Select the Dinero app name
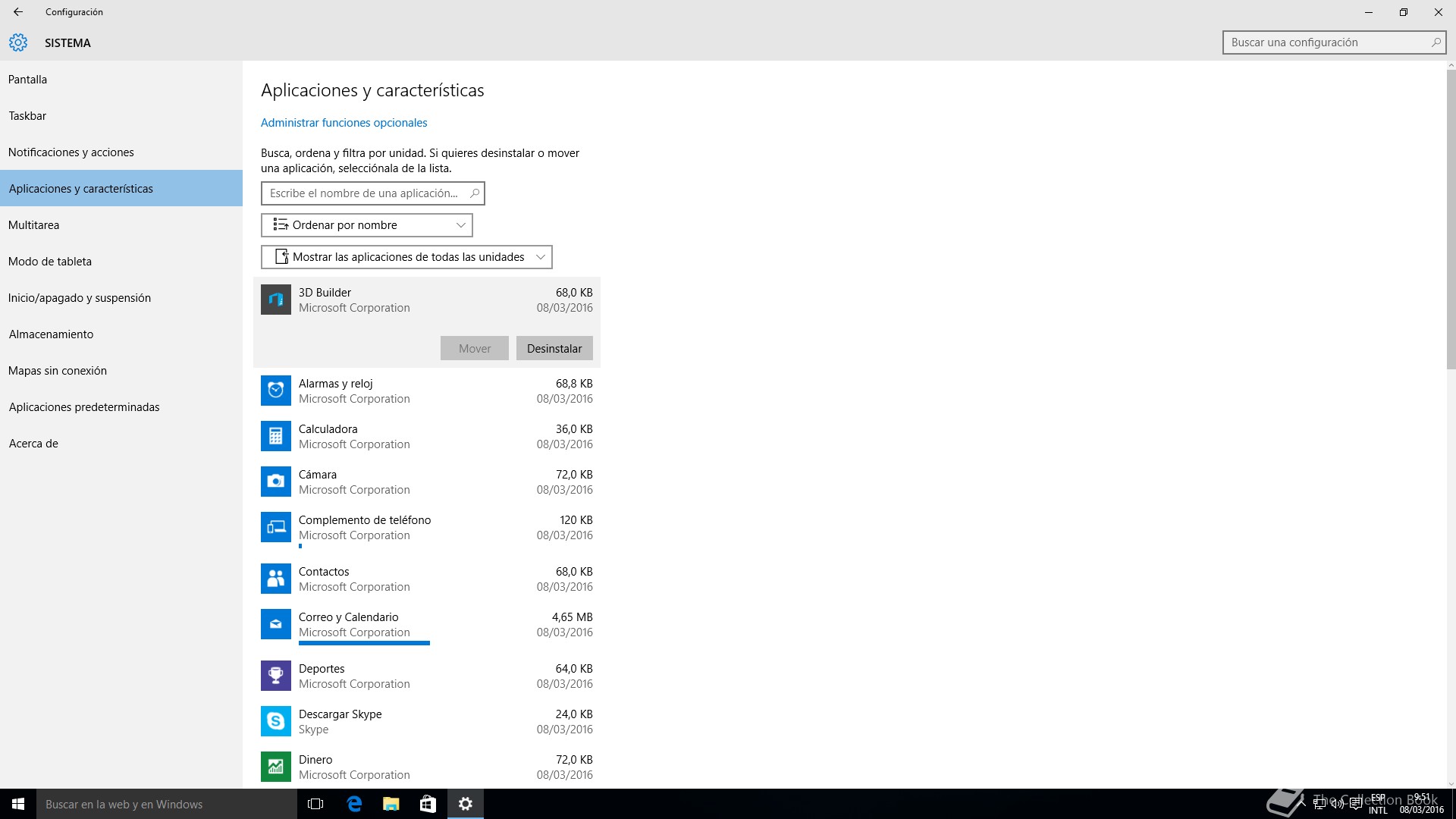This screenshot has height=819, width=1456. (x=315, y=760)
